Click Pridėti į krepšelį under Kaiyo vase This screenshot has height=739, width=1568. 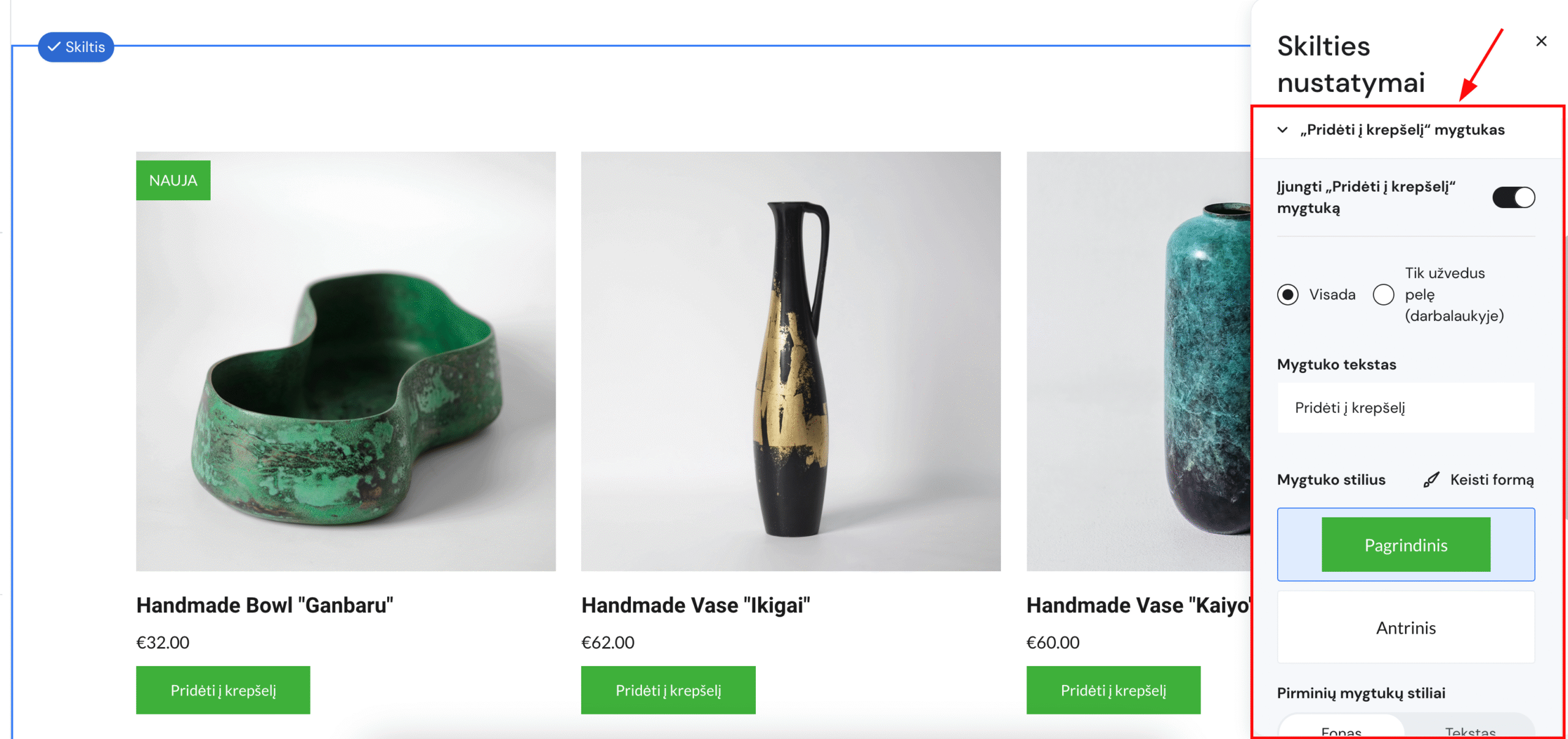1113,690
